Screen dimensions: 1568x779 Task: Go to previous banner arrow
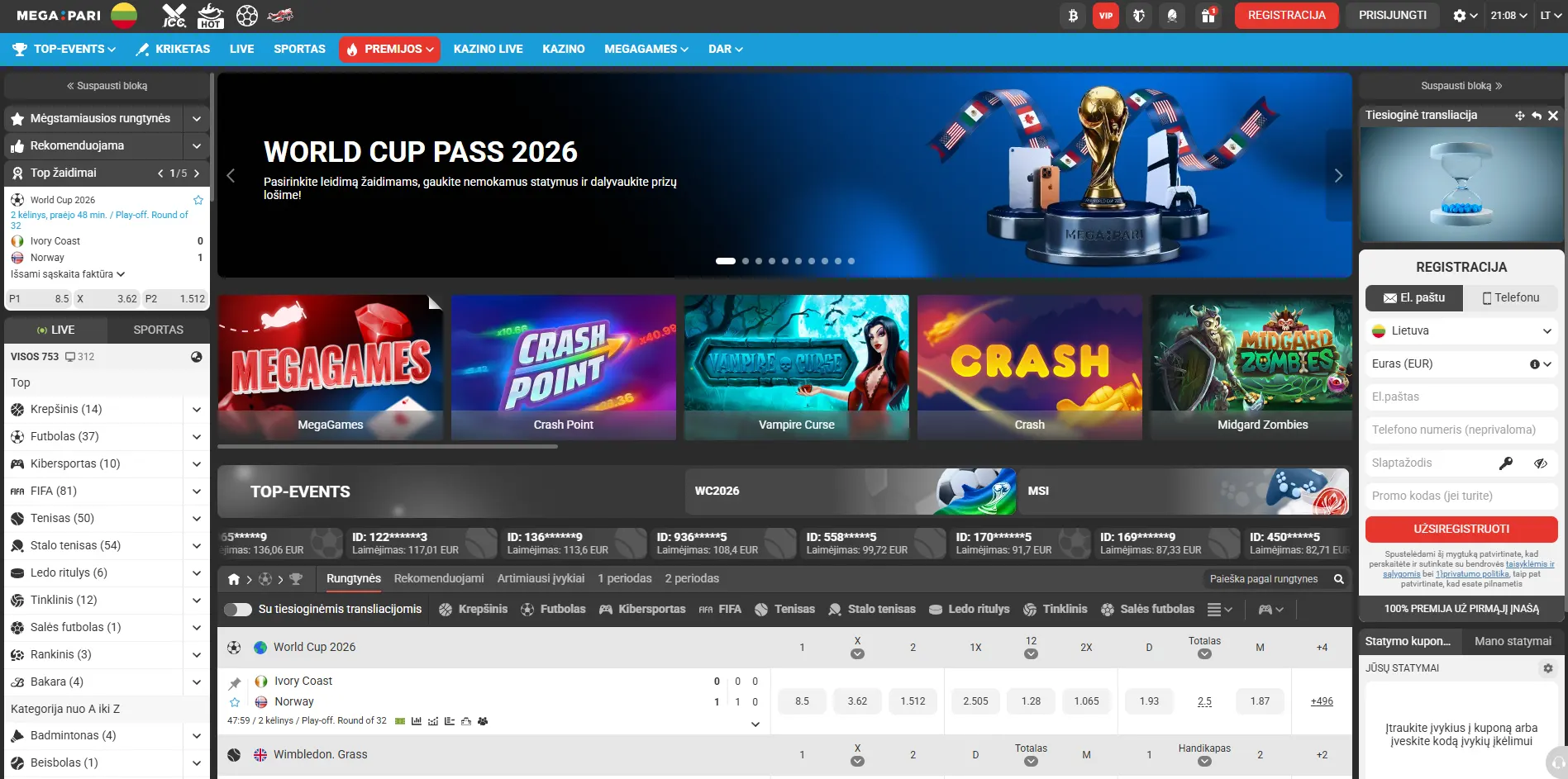click(x=231, y=175)
